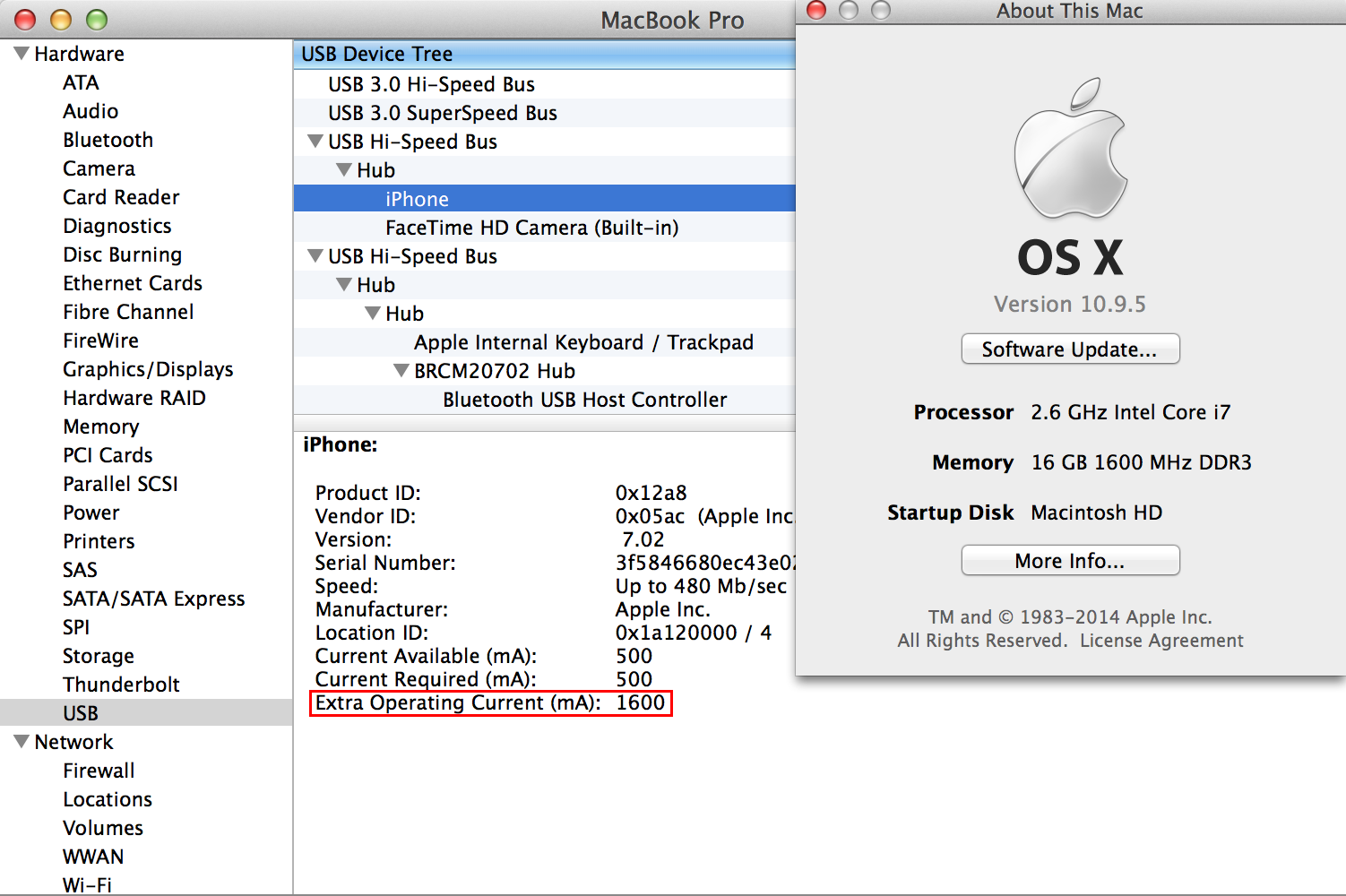Viewport: 1346px width, 896px height.
Task: Select Thunderbolt in the sidebar
Action: 121,685
